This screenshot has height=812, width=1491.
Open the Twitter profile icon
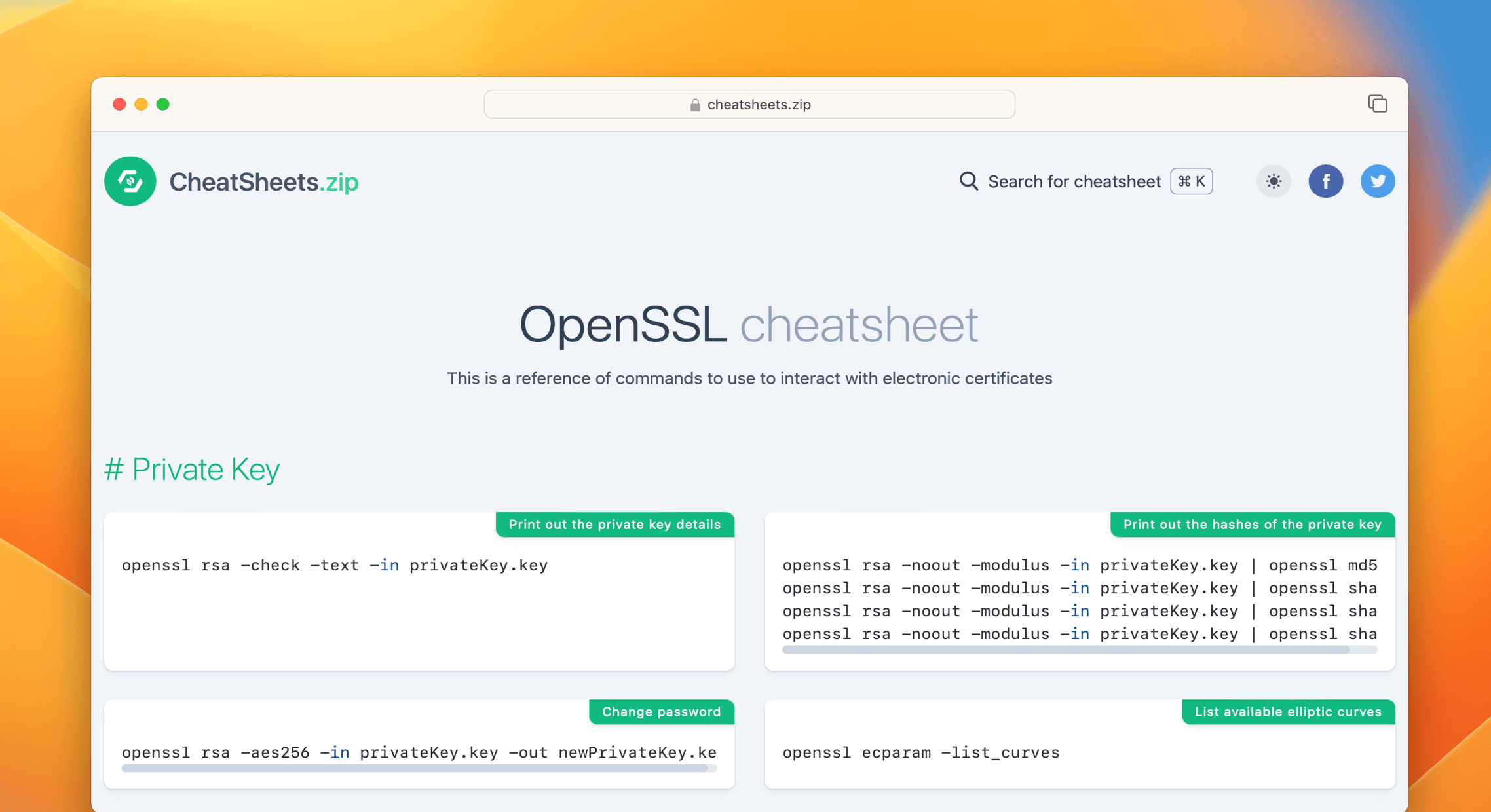[1378, 181]
